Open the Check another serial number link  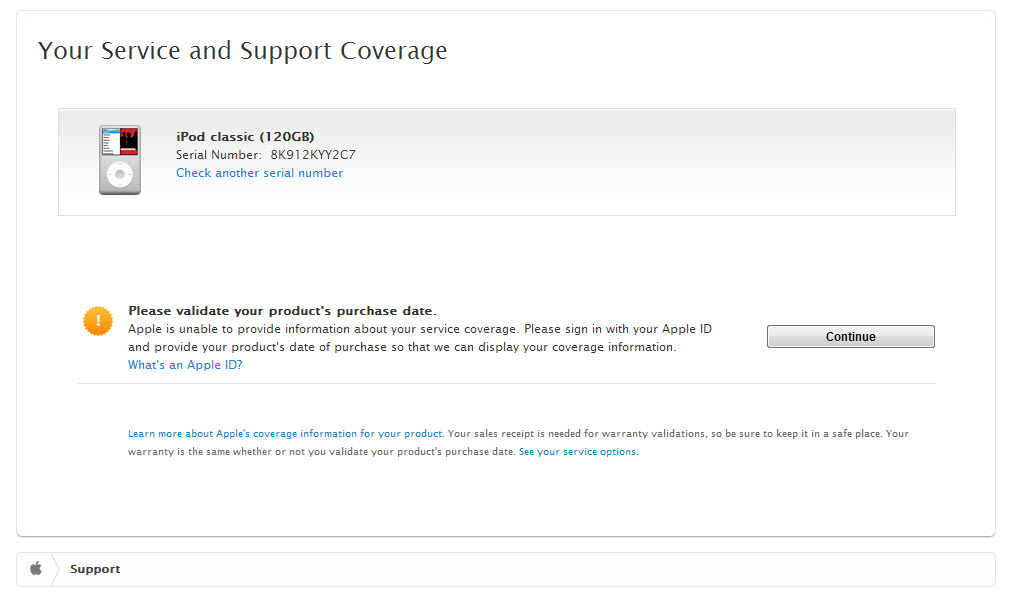pyautogui.click(x=259, y=173)
